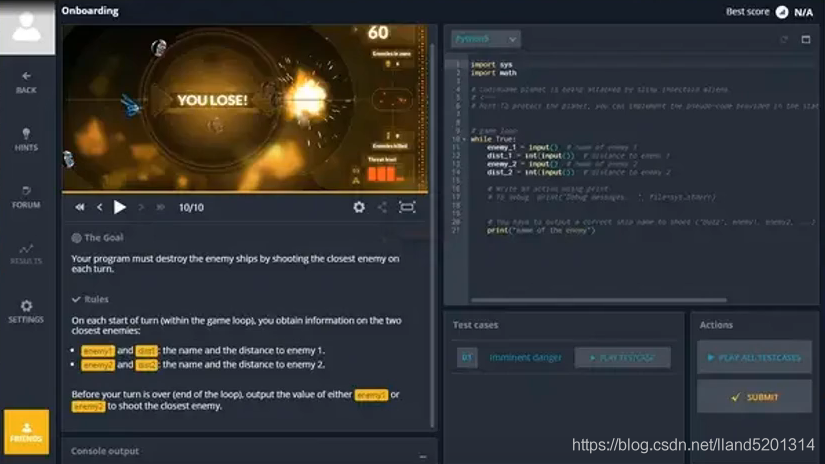Open the user profile avatar
The width and height of the screenshot is (825, 464).
pyautogui.click(x=27, y=27)
